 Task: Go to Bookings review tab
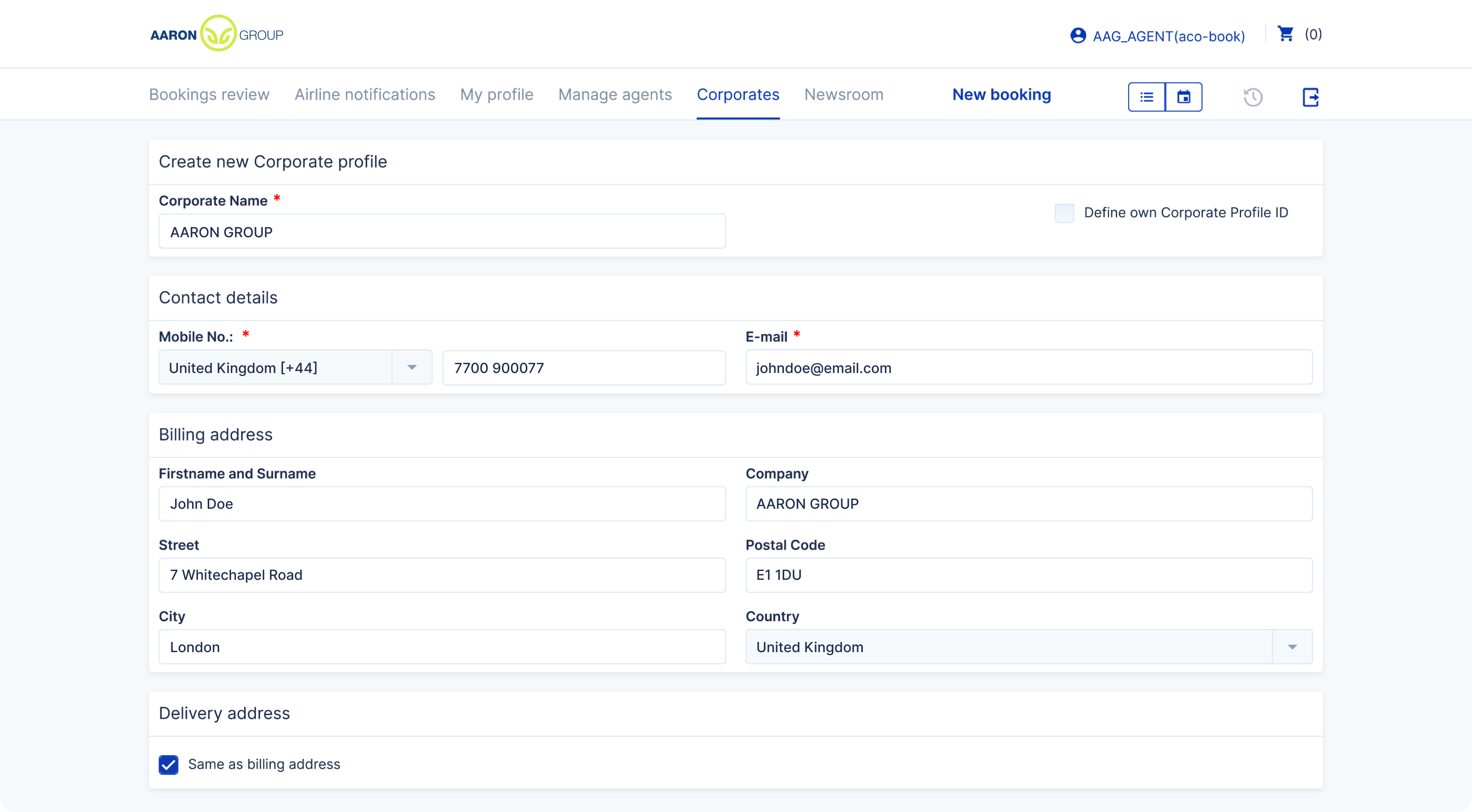coord(209,94)
